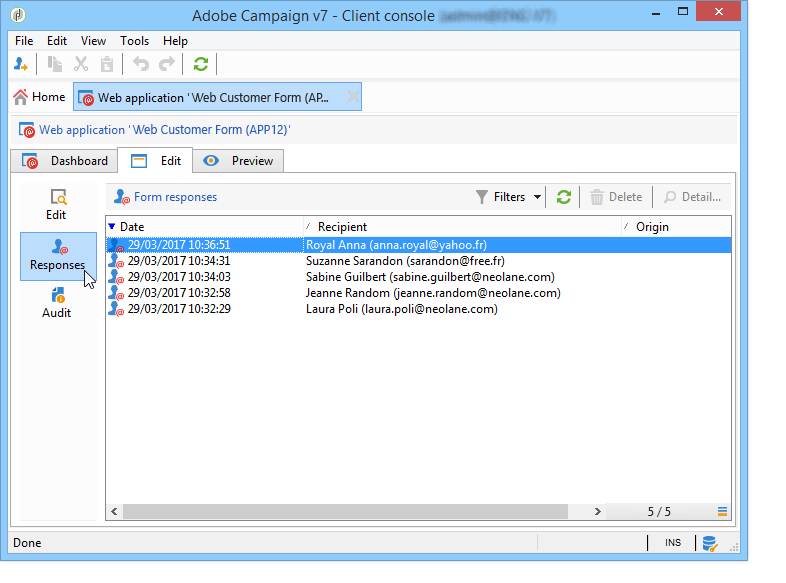Click the Delete button
The width and height of the screenshot is (786, 583).
[x=616, y=197]
